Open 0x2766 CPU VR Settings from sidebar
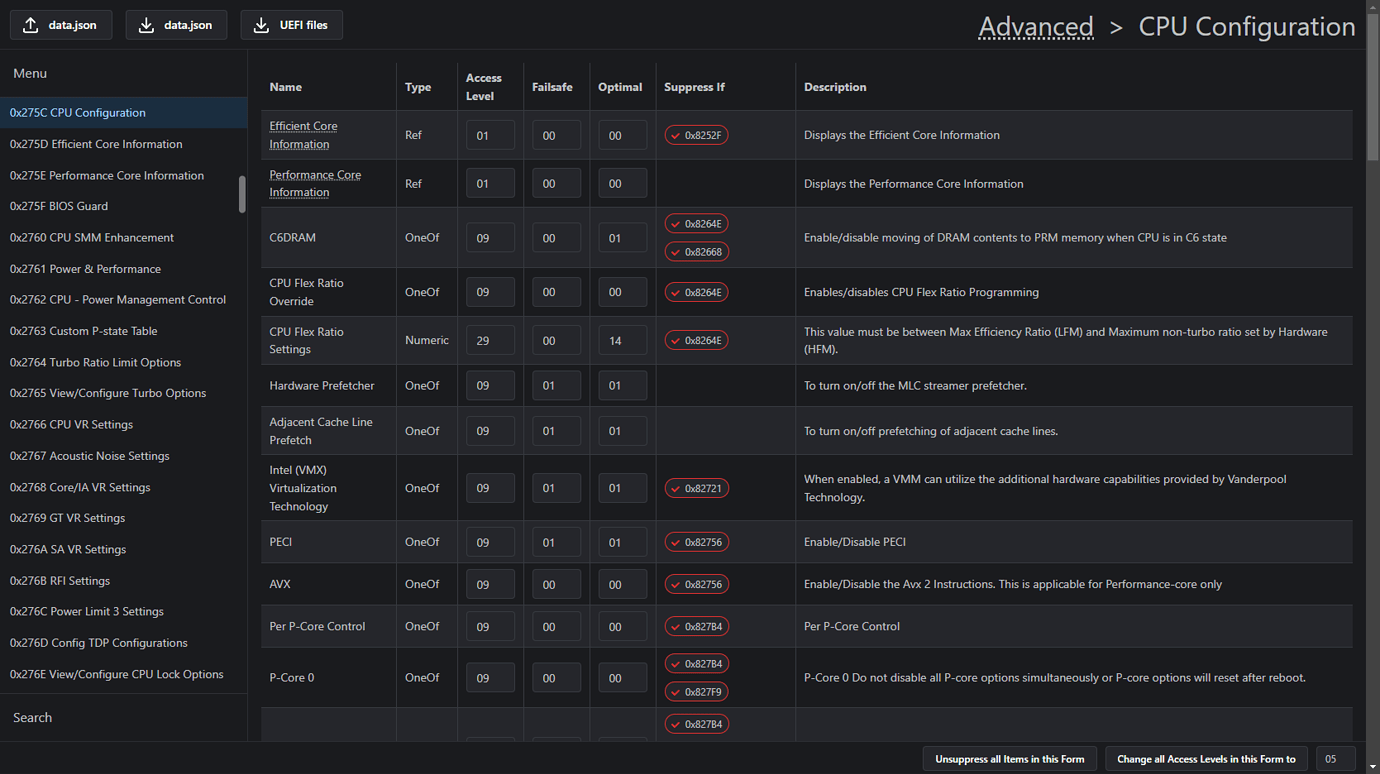This screenshot has height=774, width=1380. tap(71, 424)
